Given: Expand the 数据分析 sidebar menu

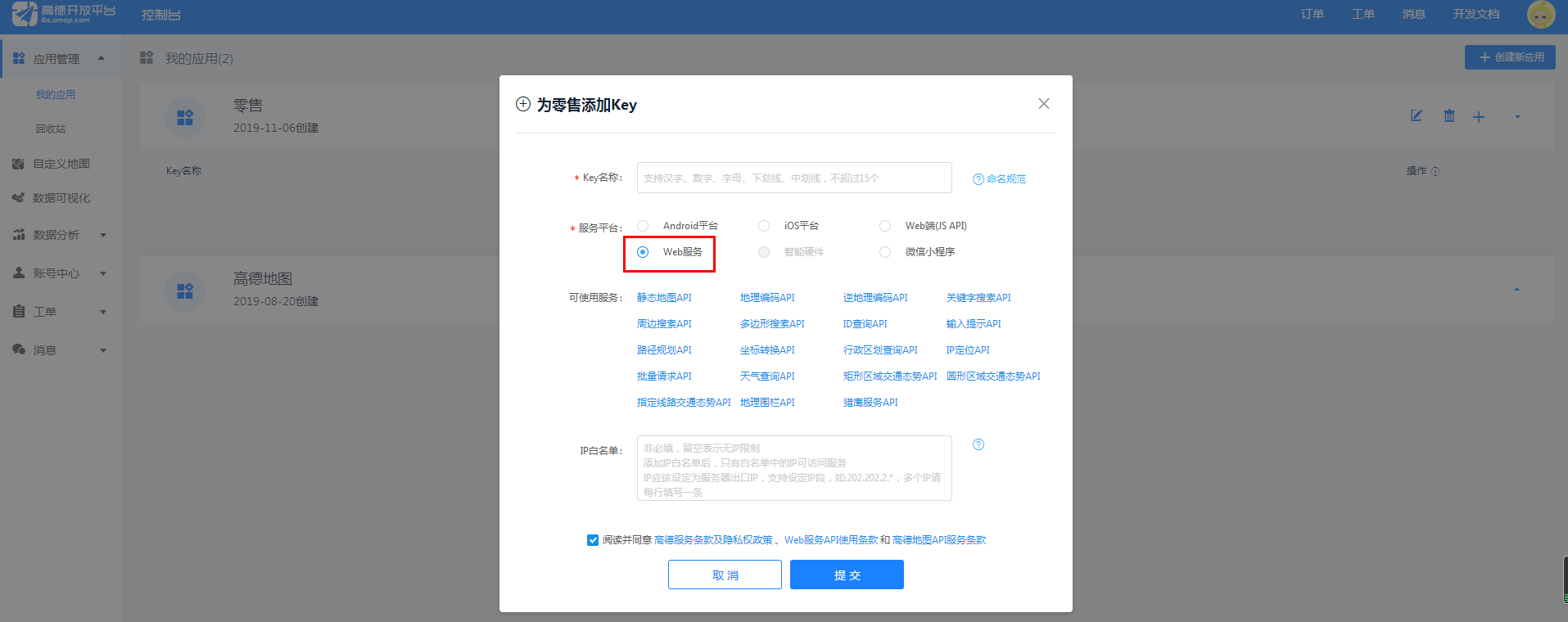Looking at the screenshot, I should 103,235.
